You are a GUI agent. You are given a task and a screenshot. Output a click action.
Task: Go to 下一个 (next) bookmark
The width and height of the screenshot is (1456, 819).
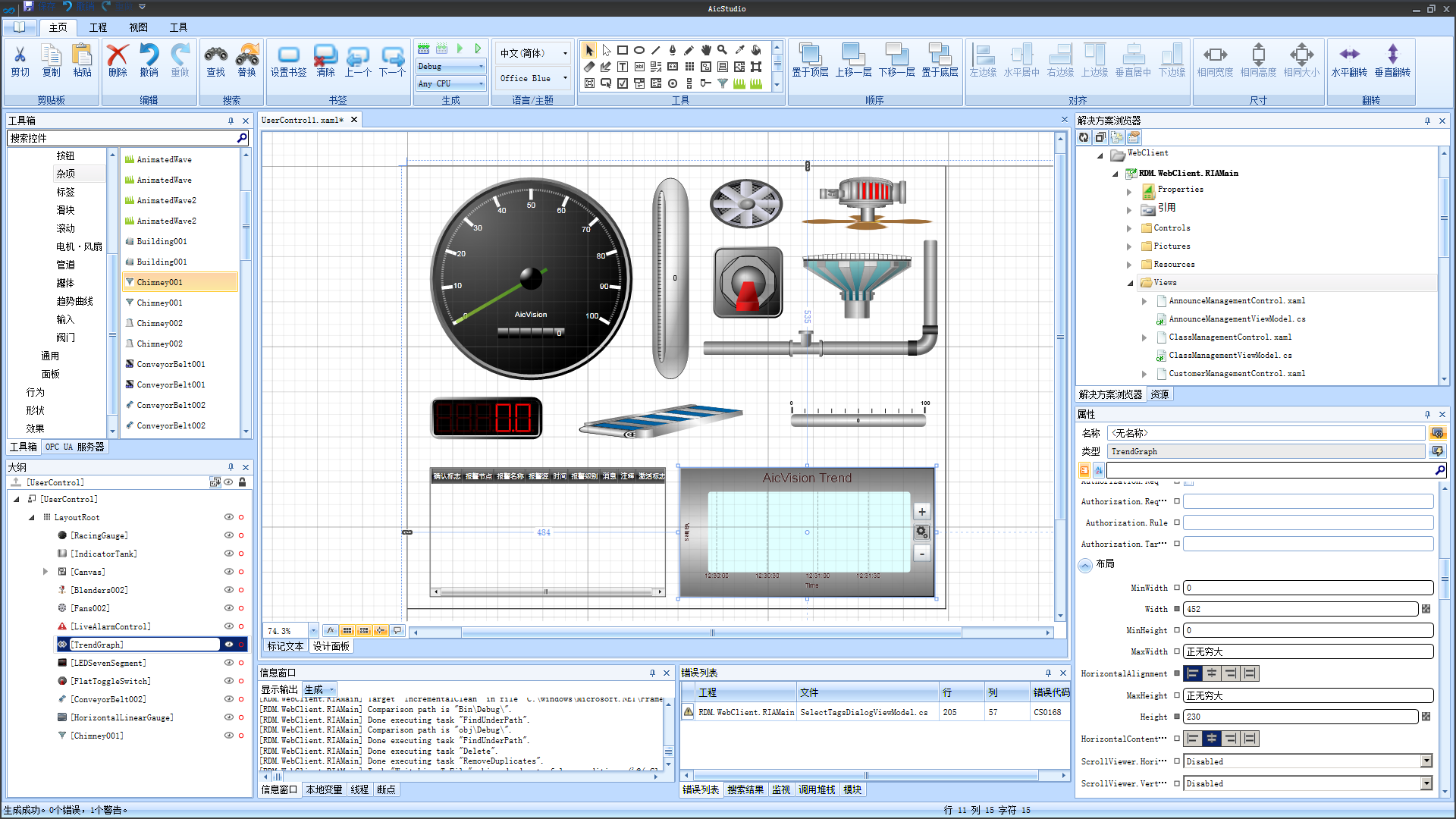392,56
